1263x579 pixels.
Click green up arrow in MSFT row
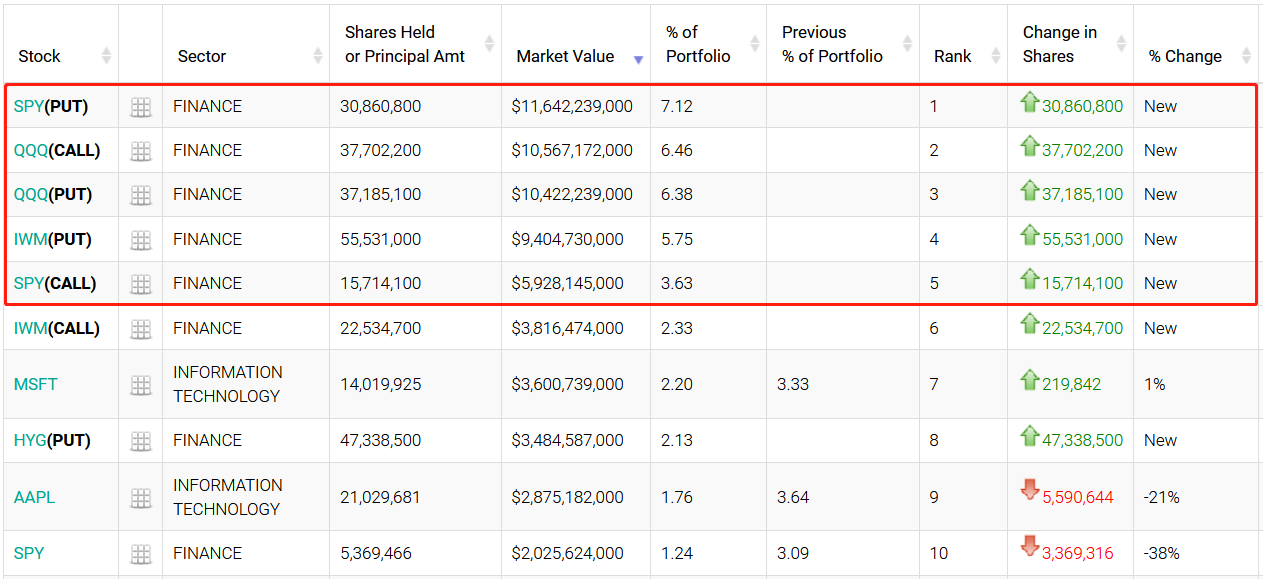(x=1030, y=380)
